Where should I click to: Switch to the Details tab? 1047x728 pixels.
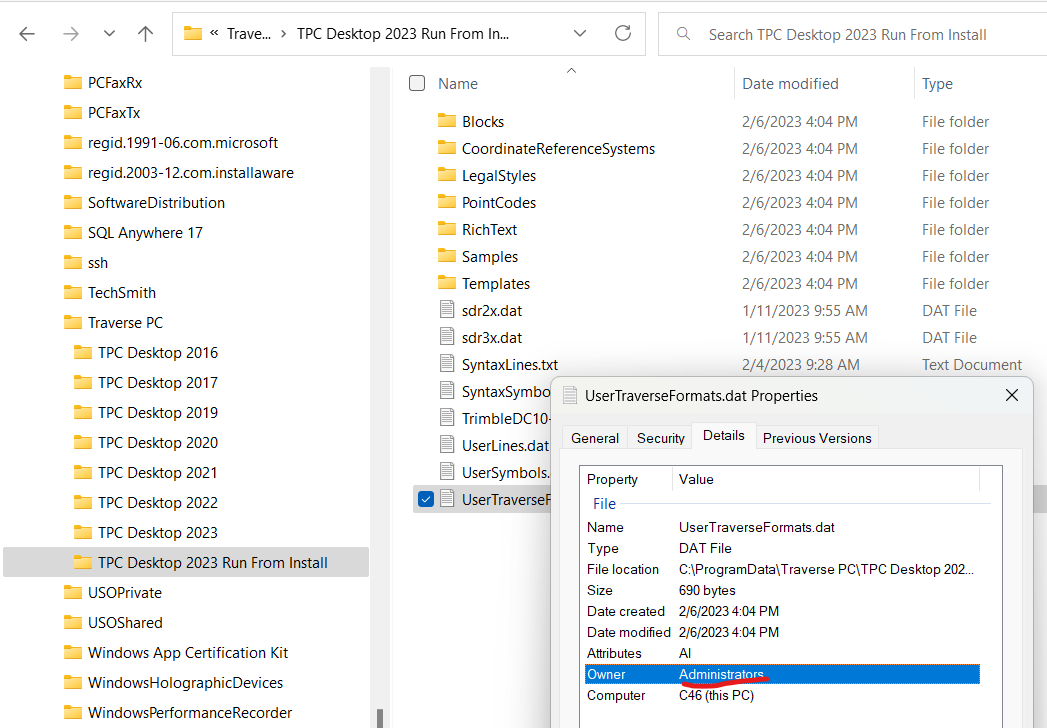724,435
